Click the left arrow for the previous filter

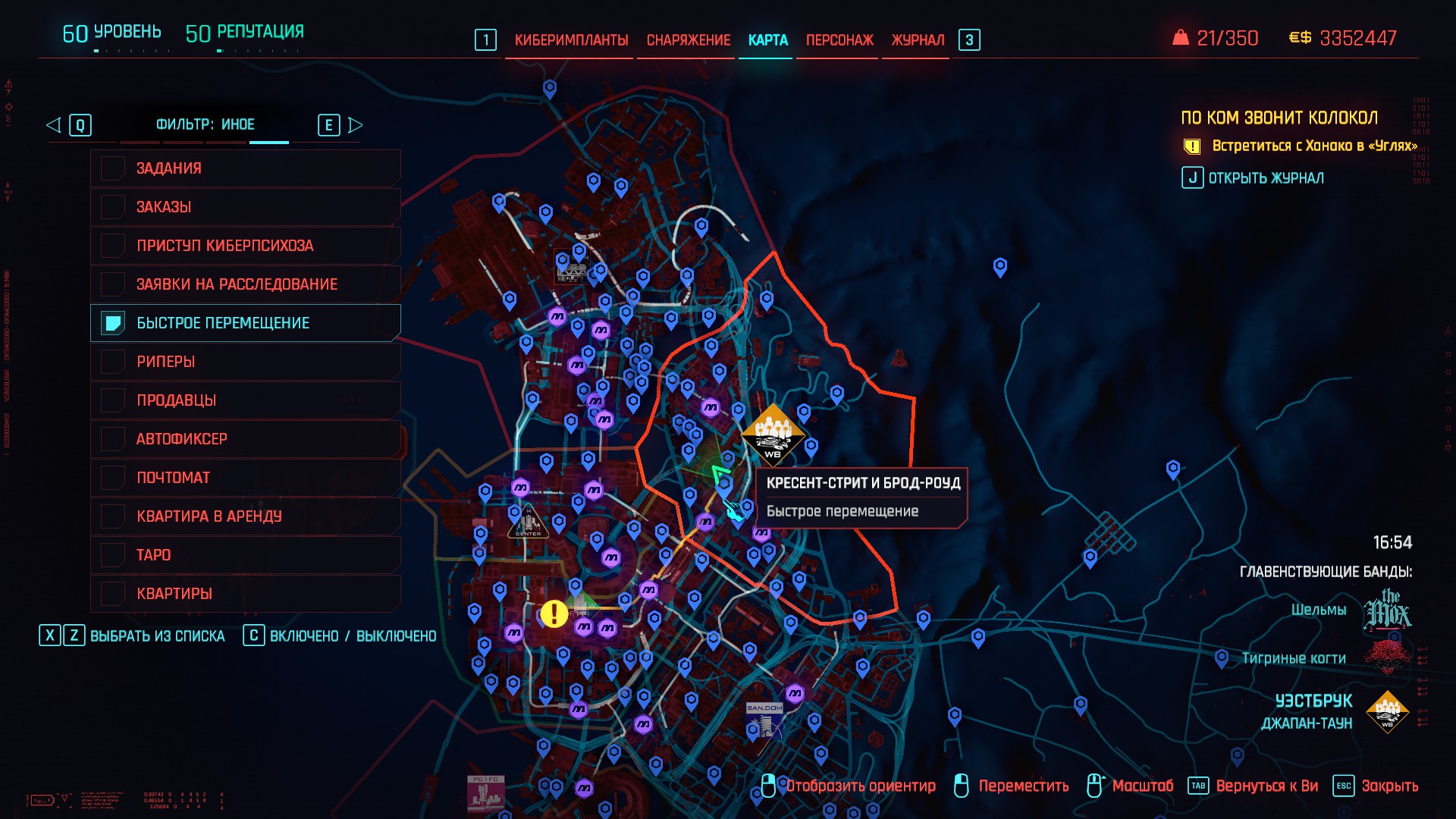coord(53,125)
